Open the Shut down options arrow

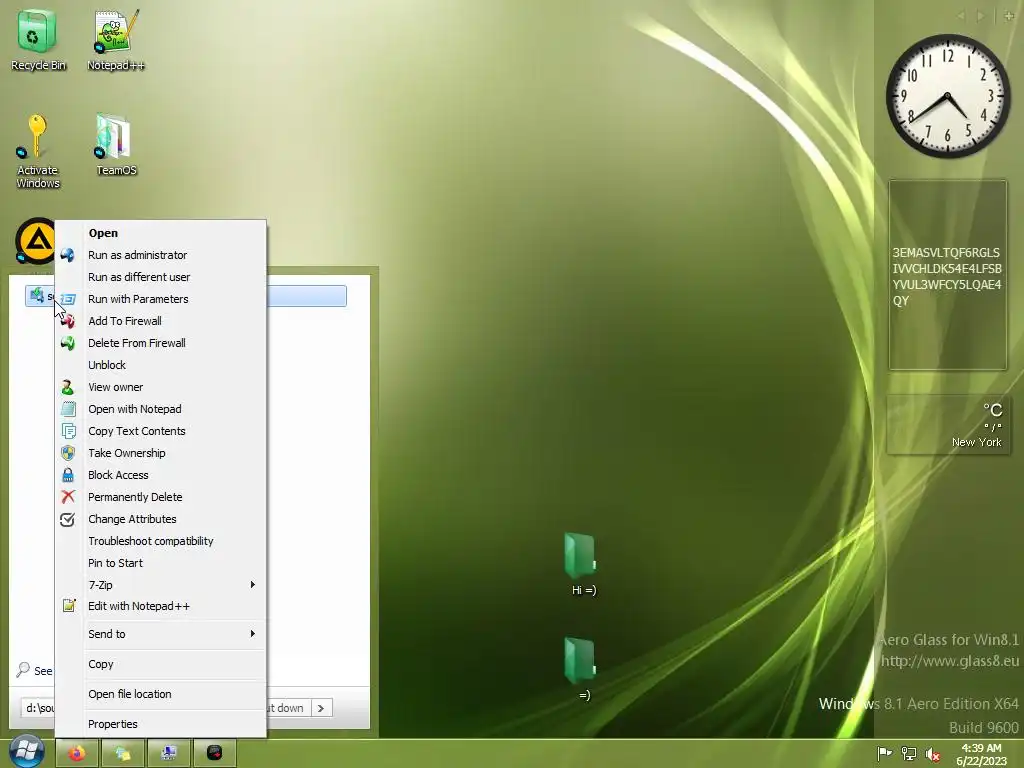(321, 708)
